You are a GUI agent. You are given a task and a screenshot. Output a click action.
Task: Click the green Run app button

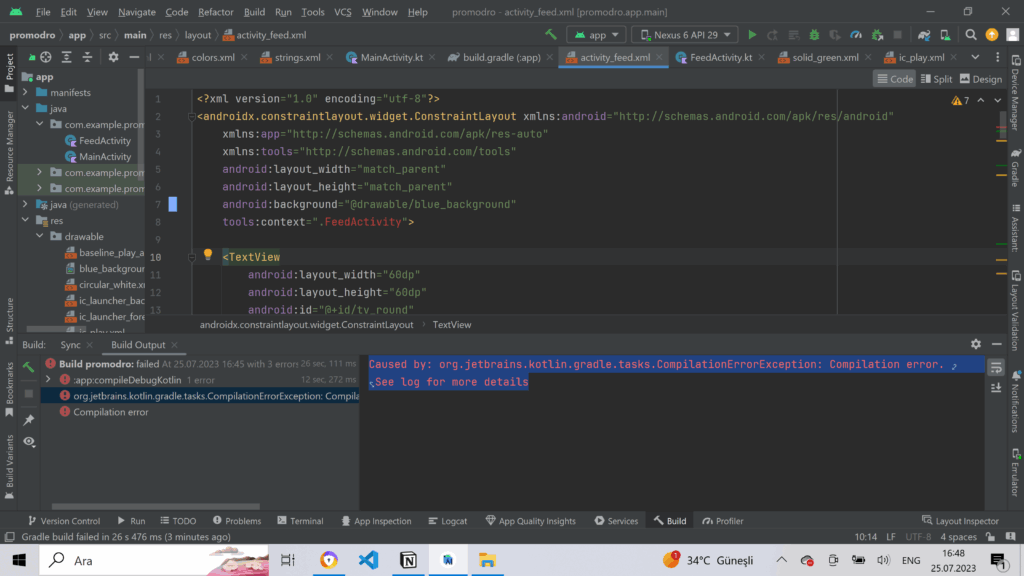[753, 35]
